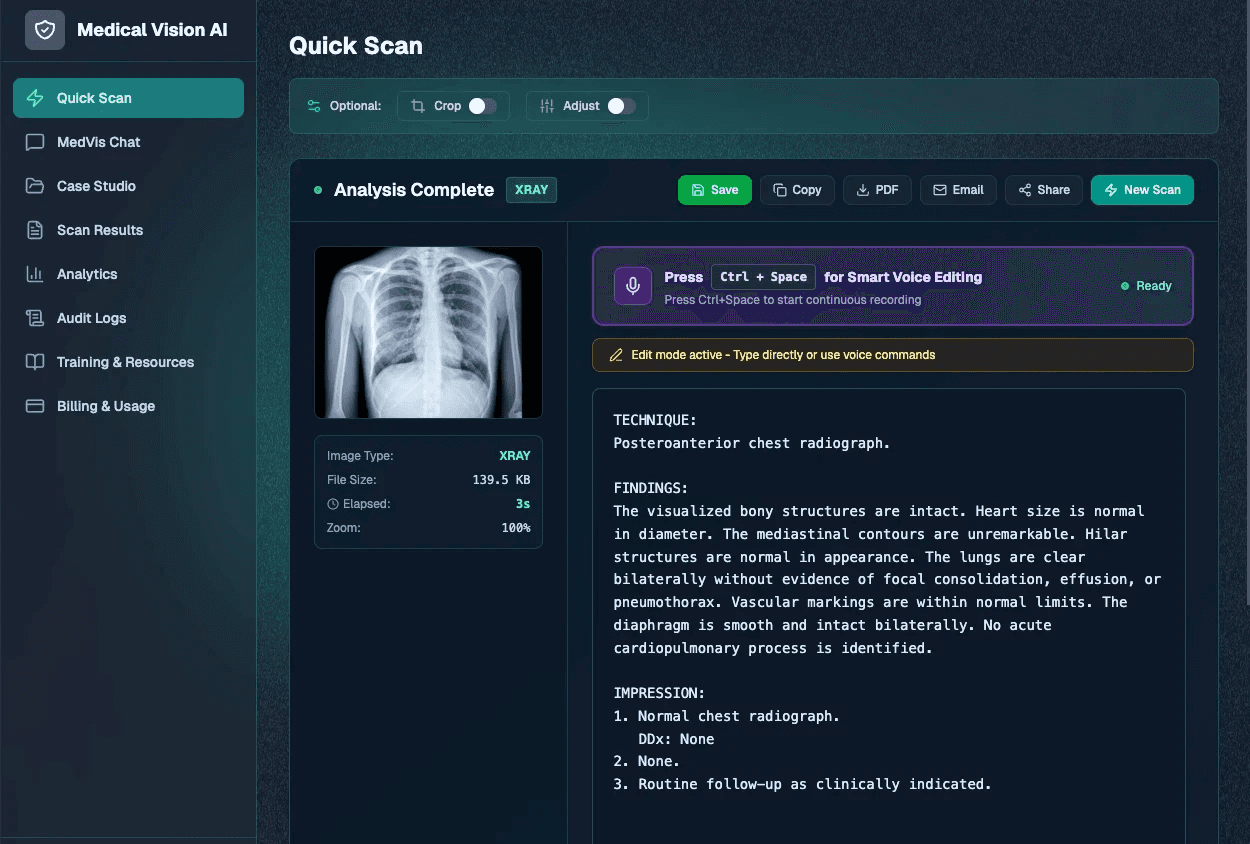Email the report
Screen dimensions: 1250x844
click(x=957, y=190)
